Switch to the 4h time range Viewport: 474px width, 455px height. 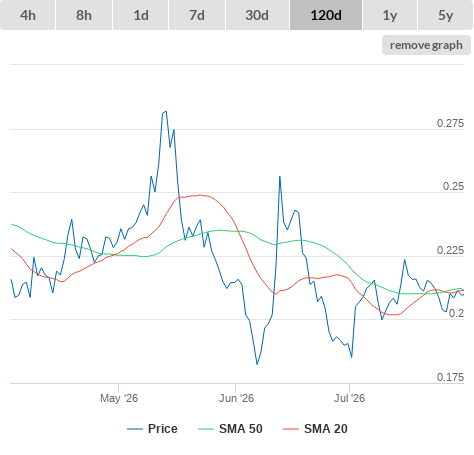coord(28,15)
